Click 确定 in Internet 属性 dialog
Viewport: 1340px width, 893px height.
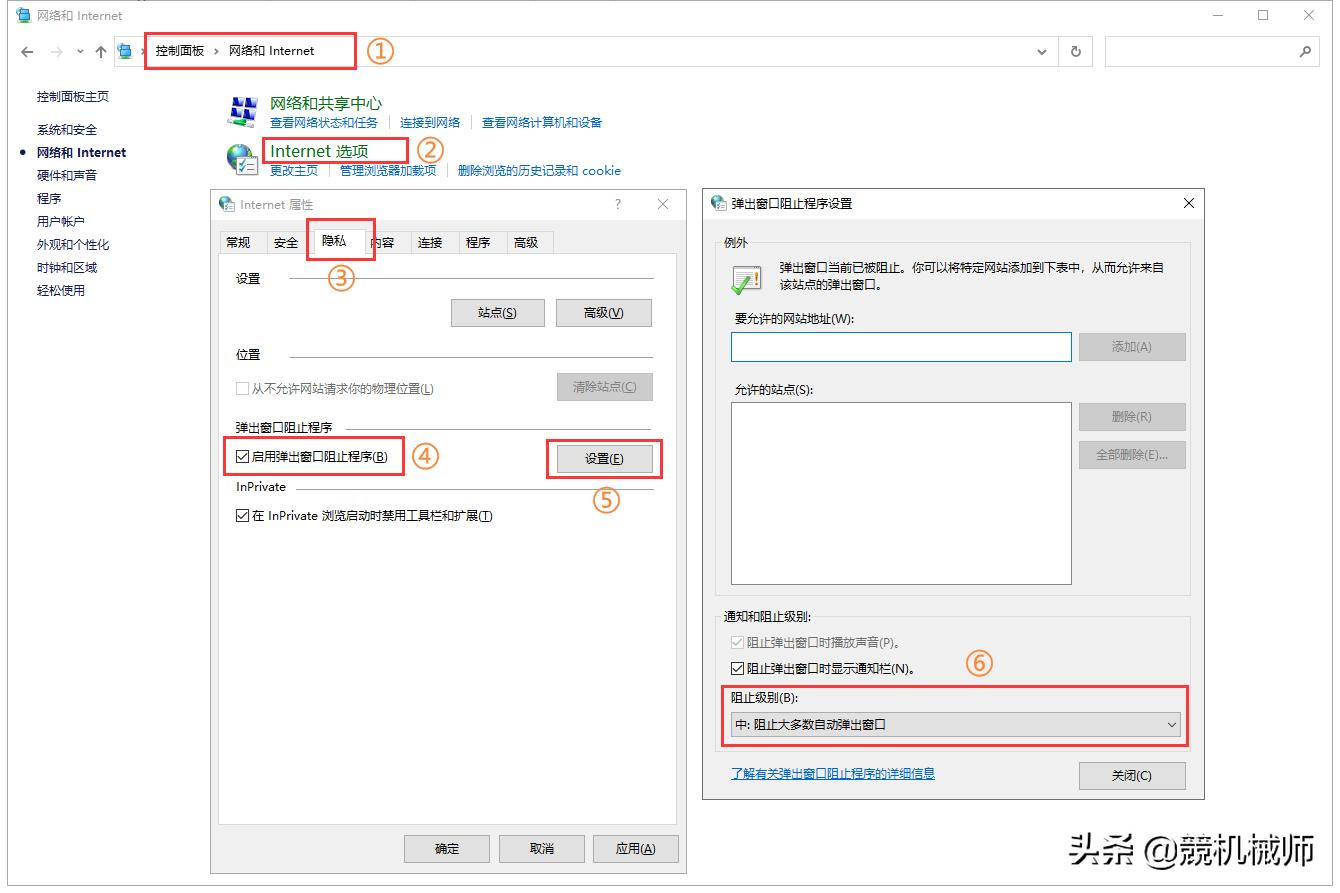coord(447,848)
